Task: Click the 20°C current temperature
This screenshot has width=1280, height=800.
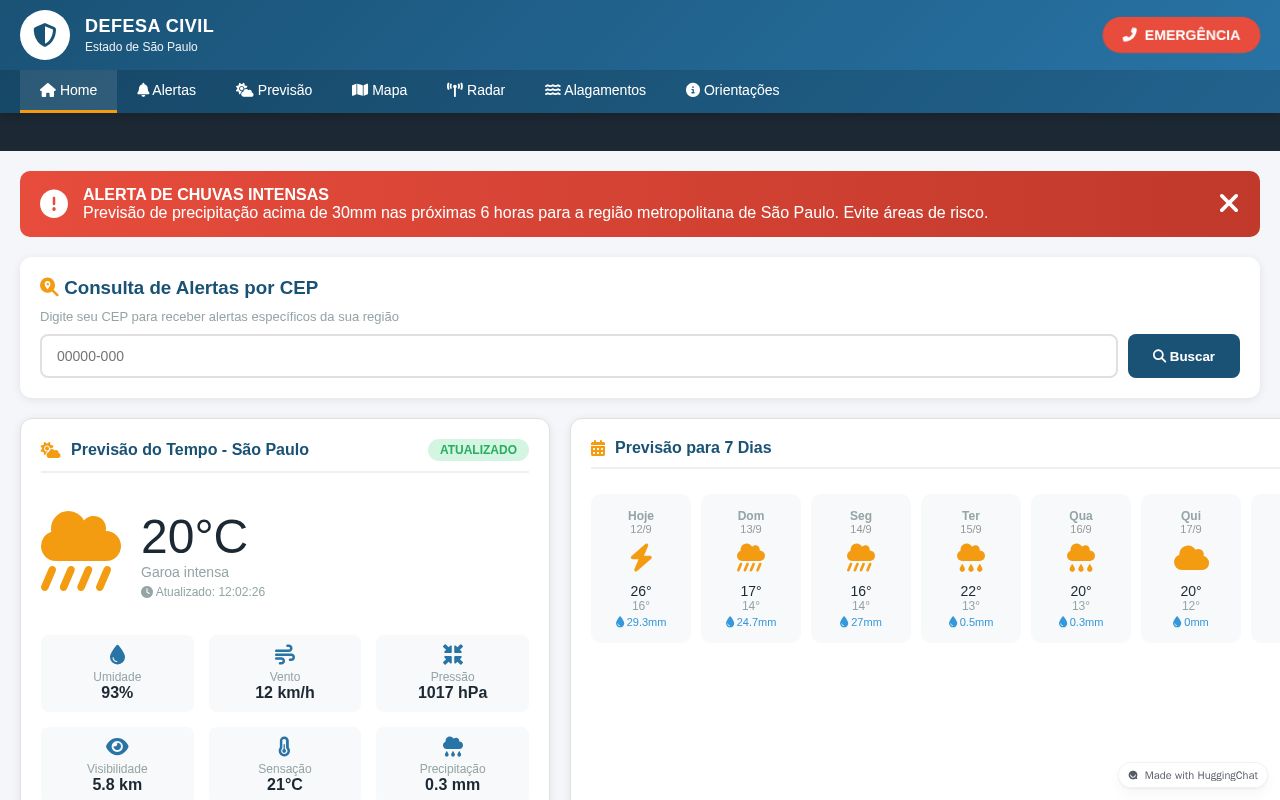Action: [x=194, y=536]
